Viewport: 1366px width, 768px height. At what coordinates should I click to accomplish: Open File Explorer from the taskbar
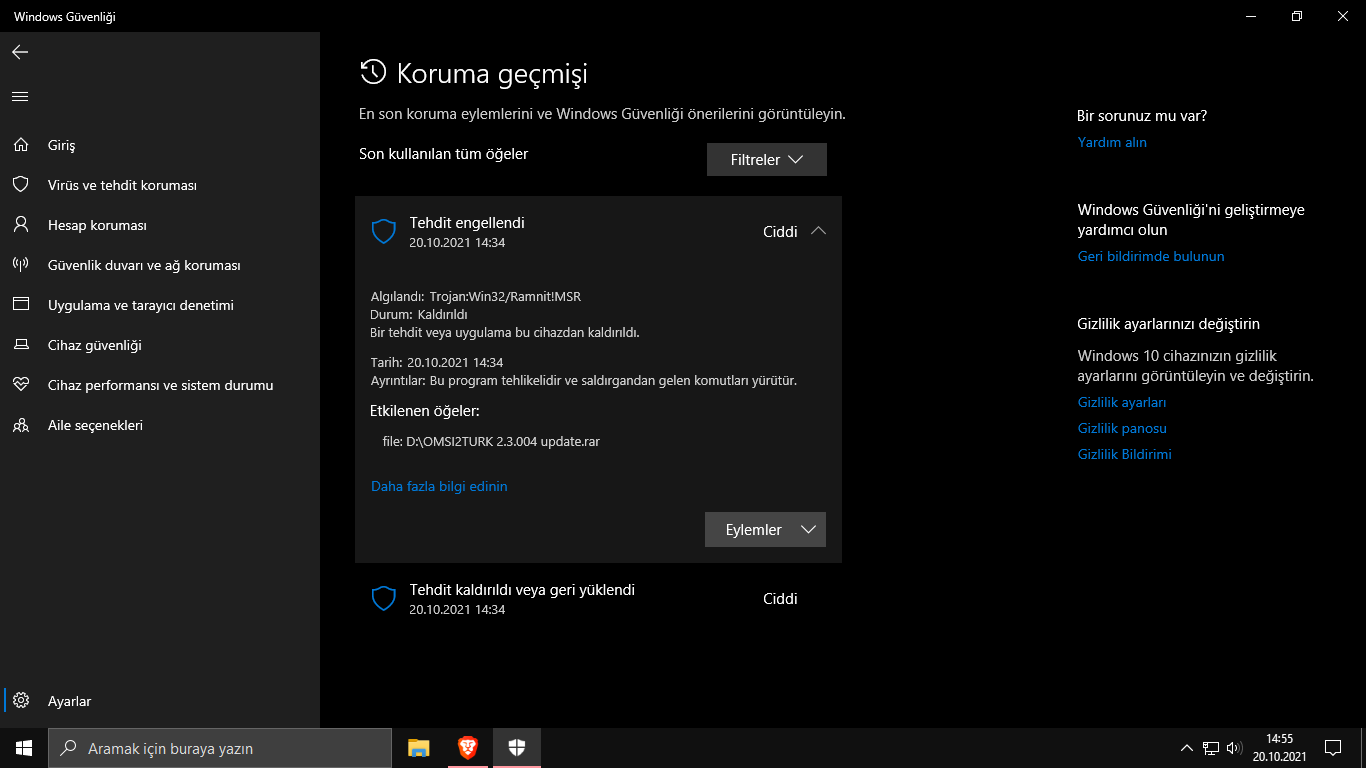click(x=418, y=748)
